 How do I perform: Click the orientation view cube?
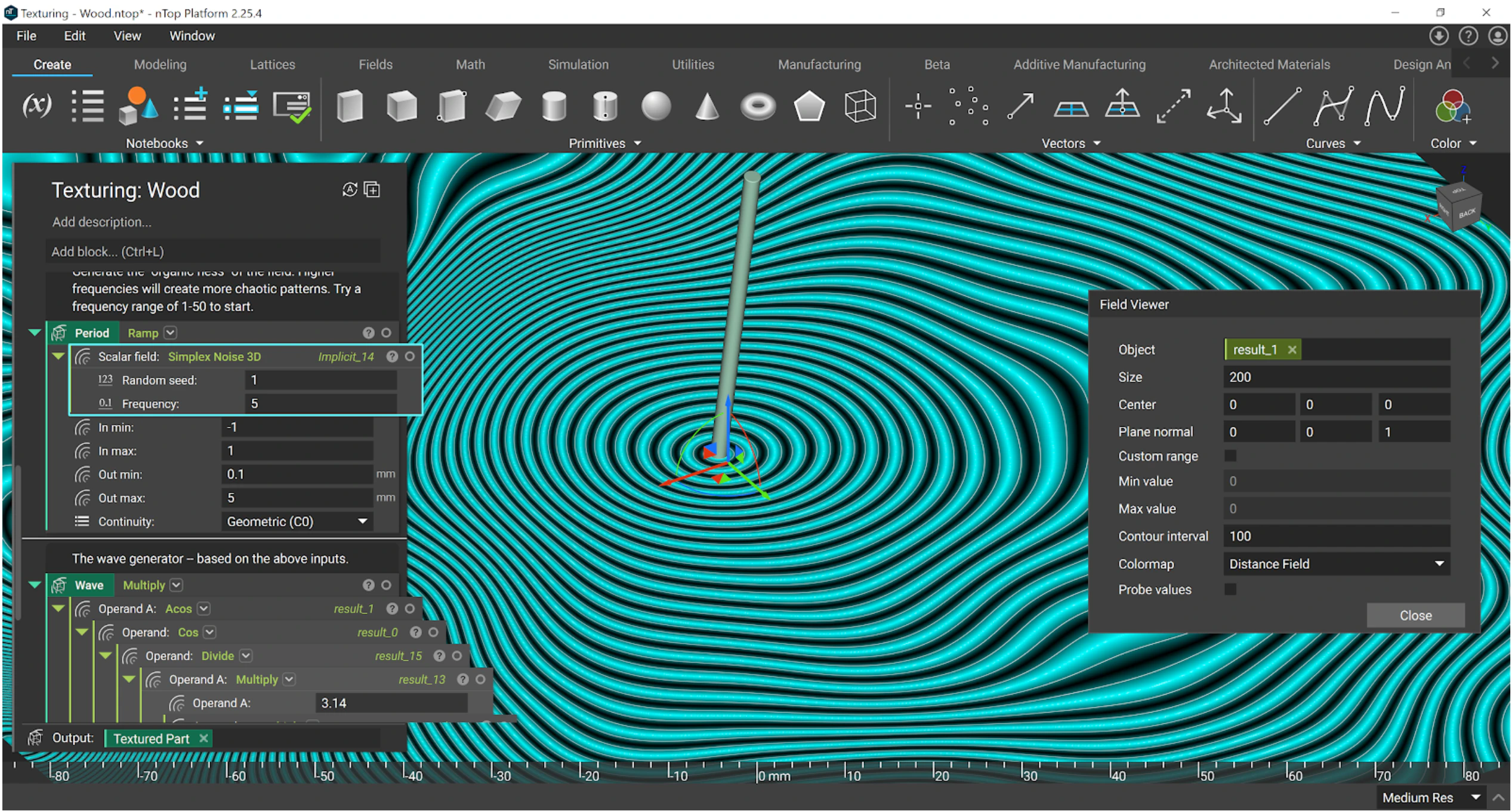(1459, 207)
